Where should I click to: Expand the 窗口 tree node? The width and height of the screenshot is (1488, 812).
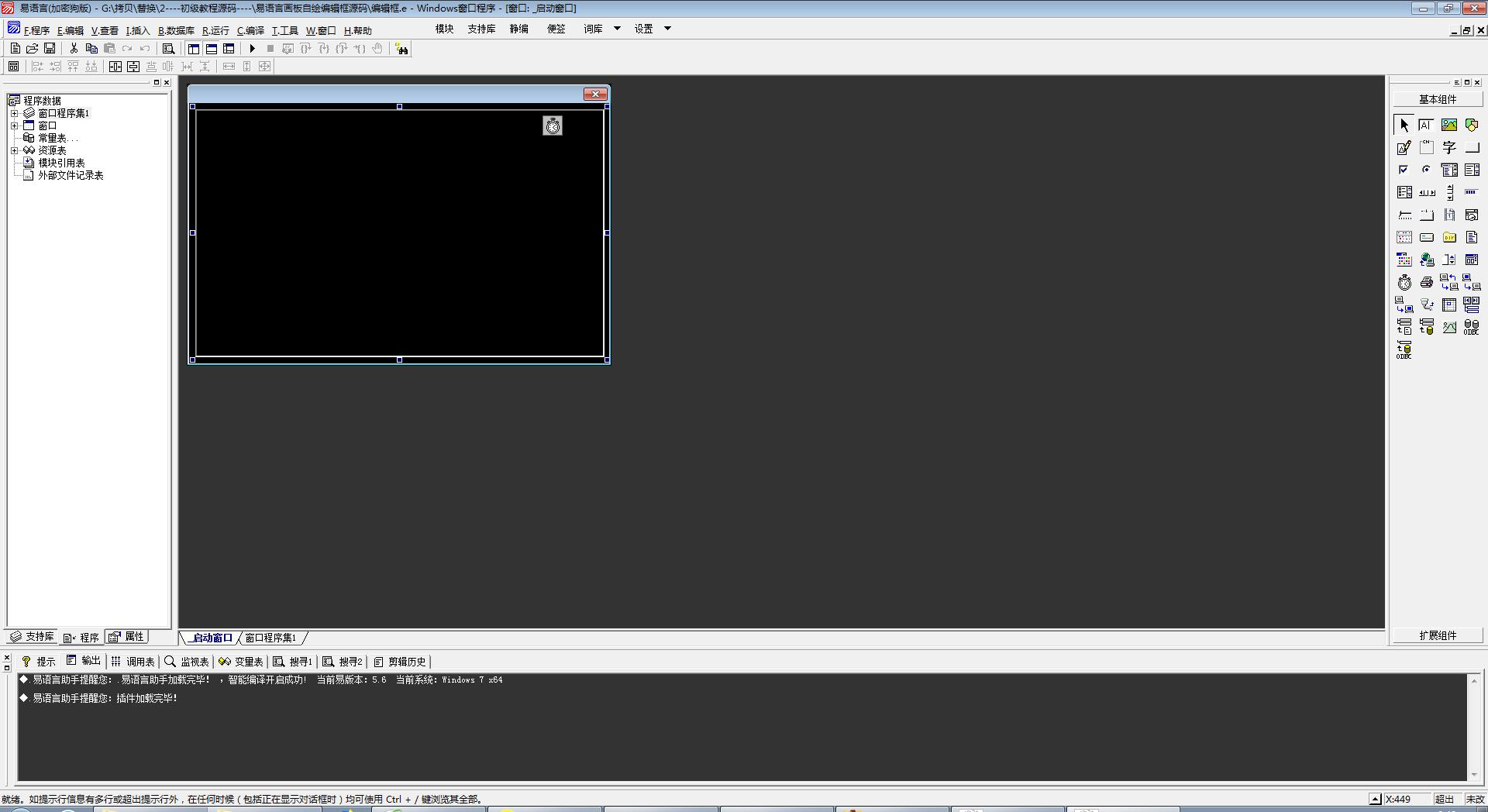pos(14,126)
